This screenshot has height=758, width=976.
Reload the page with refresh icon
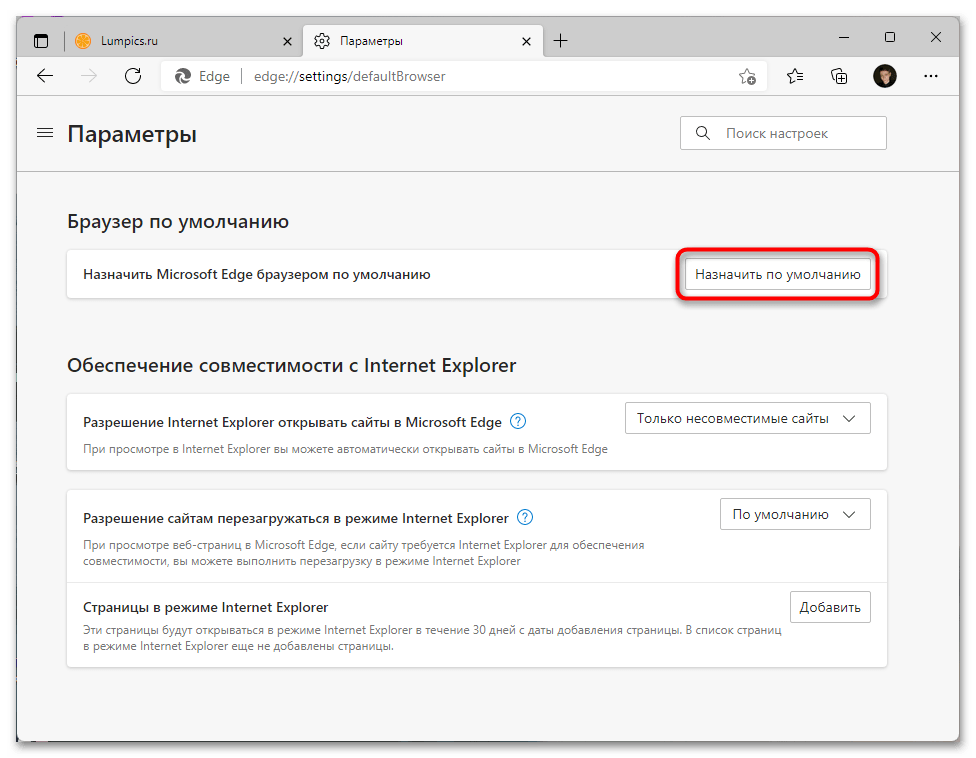coord(132,76)
